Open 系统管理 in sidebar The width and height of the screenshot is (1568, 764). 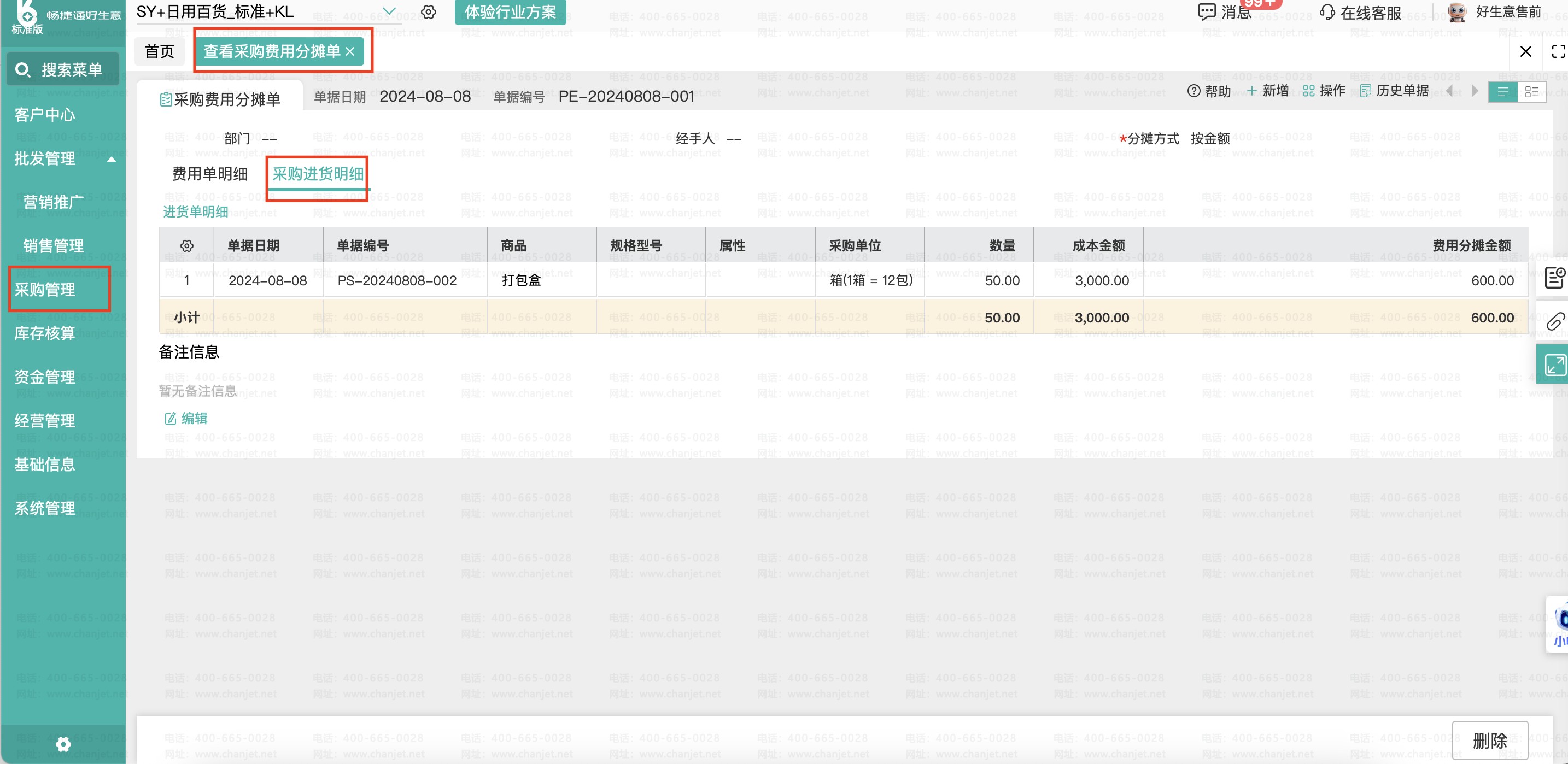click(44, 509)
